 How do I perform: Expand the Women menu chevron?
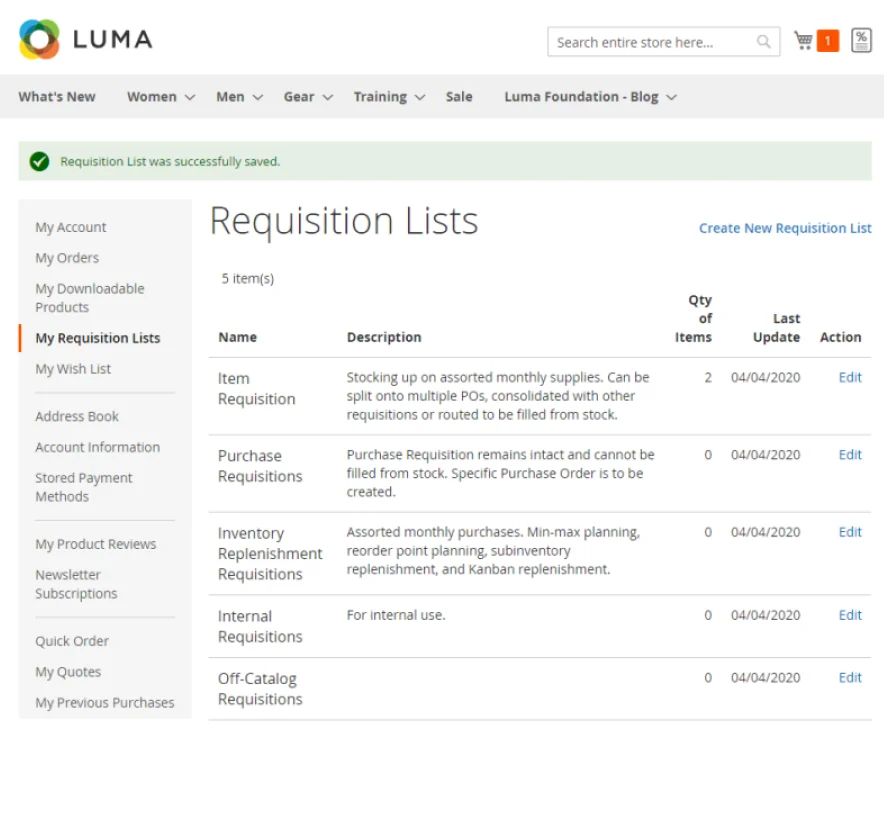(190, 98)
